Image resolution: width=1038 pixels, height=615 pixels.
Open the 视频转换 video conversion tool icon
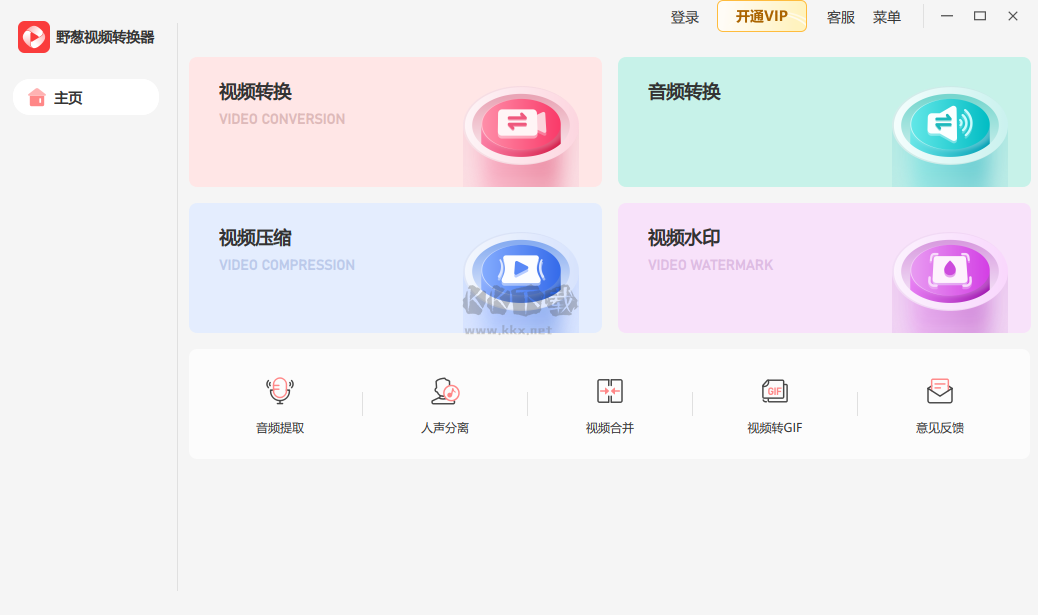pos(520,125)
